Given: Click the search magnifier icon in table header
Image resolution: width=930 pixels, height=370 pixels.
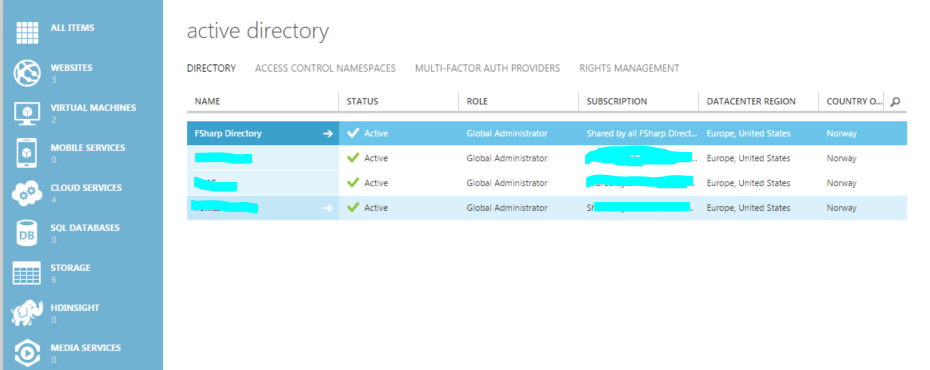Looking at the screenshot, I should pyautogui.click(x=895, y=102).
